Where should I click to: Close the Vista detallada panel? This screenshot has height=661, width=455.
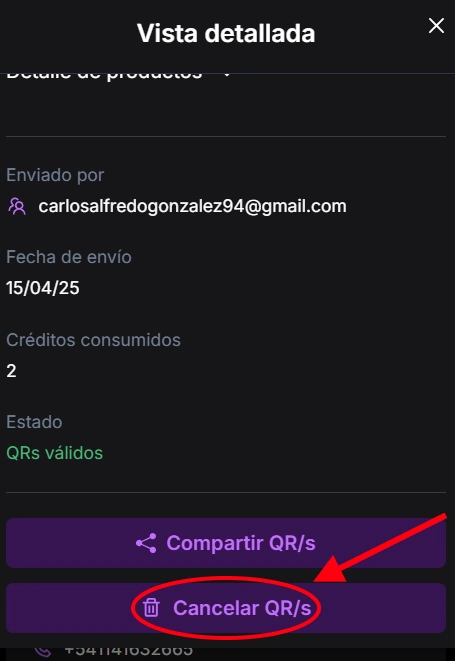coord(436,26)
